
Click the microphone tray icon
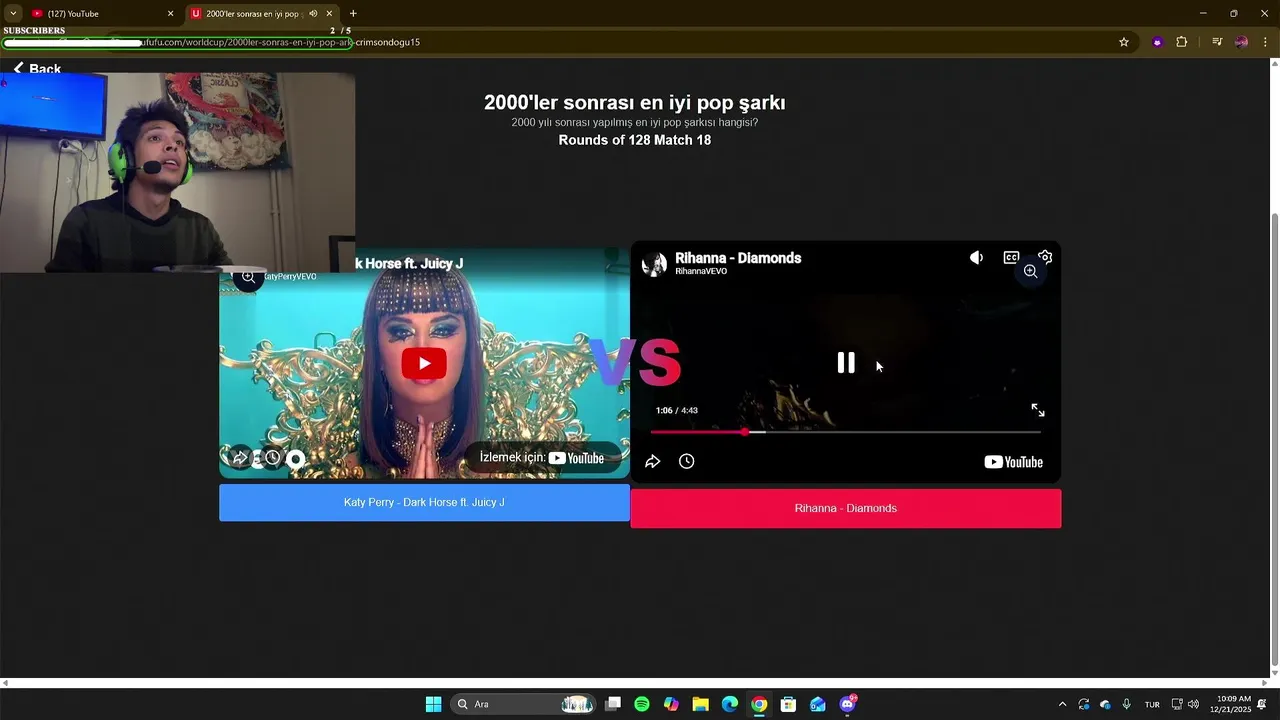coord(1127,704)
